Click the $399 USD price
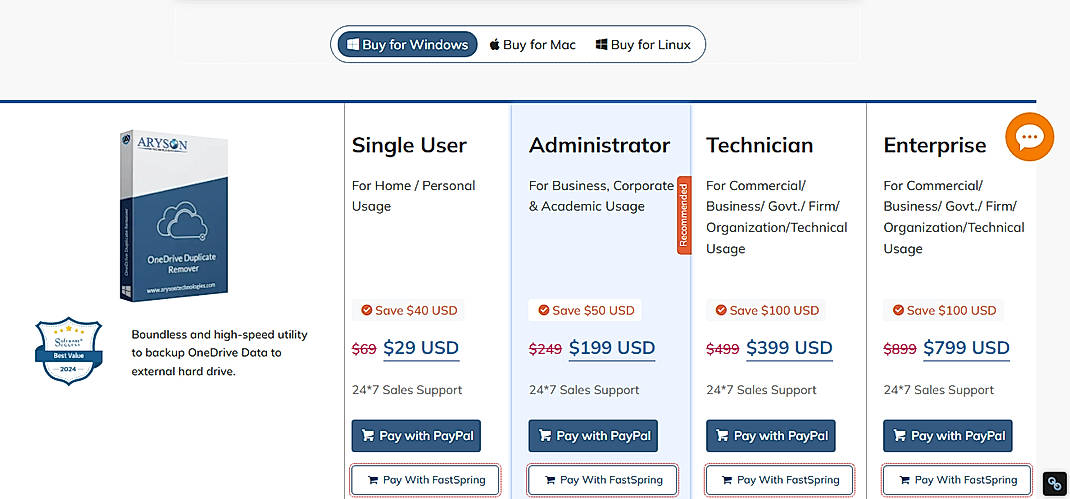Image resolution: width=1070 pixels, height=499 pixels. (790, 348)
